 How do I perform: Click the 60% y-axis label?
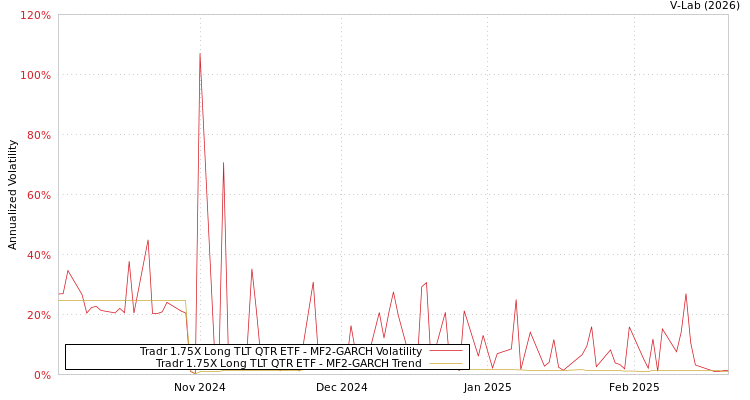pyautogui.click(x=38, y=195)
